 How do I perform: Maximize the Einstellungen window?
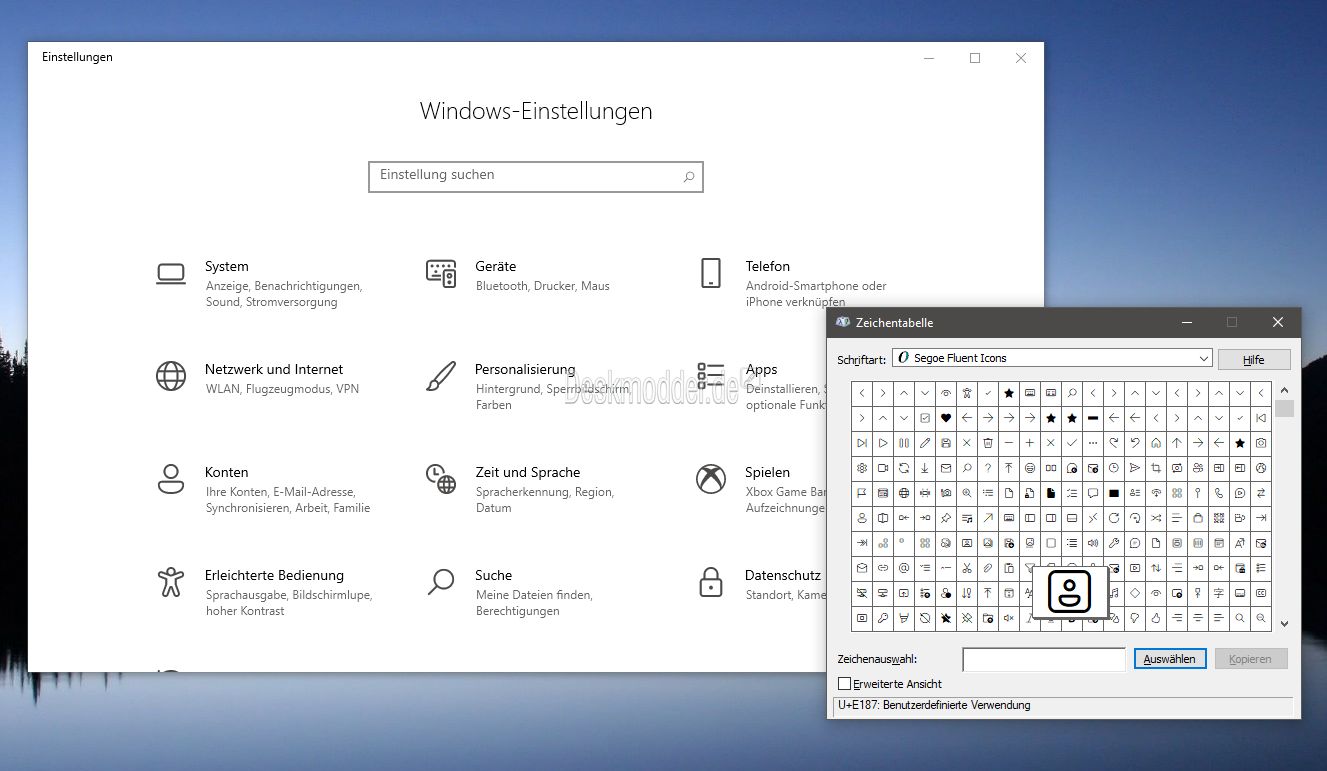click(x=975, y=58)
